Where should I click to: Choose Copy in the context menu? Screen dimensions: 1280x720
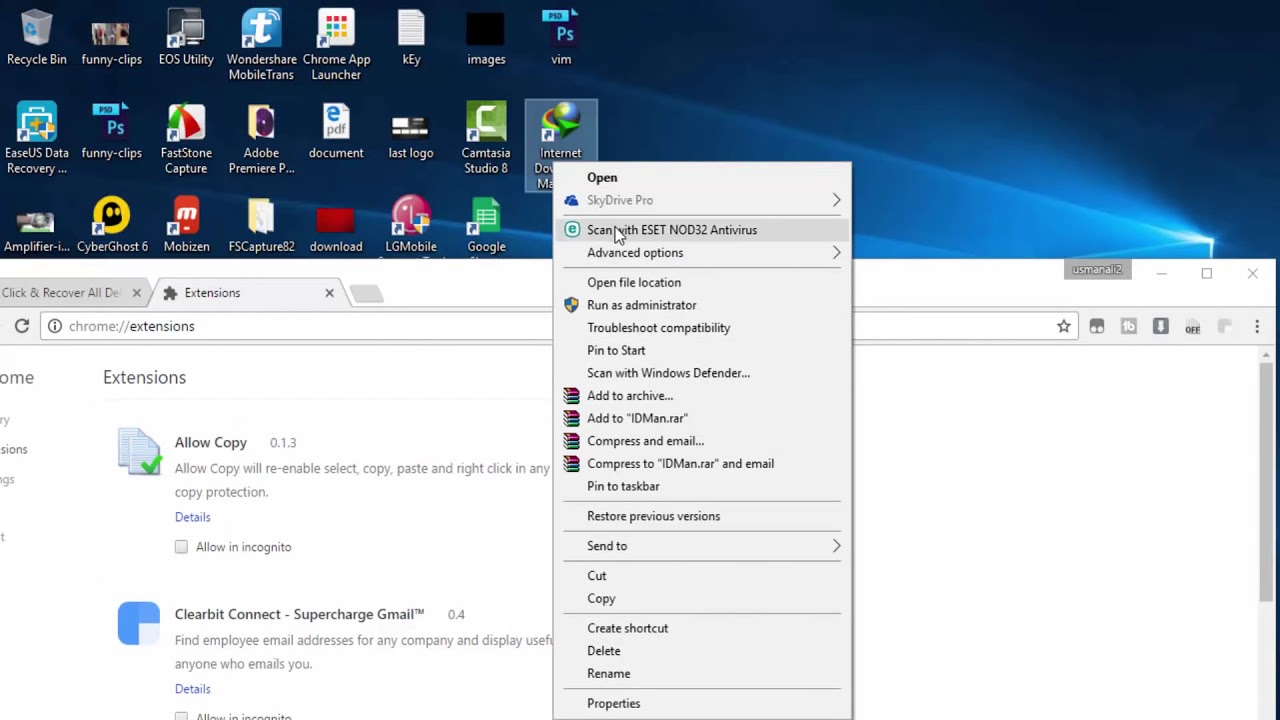click(x=702, y=599)
